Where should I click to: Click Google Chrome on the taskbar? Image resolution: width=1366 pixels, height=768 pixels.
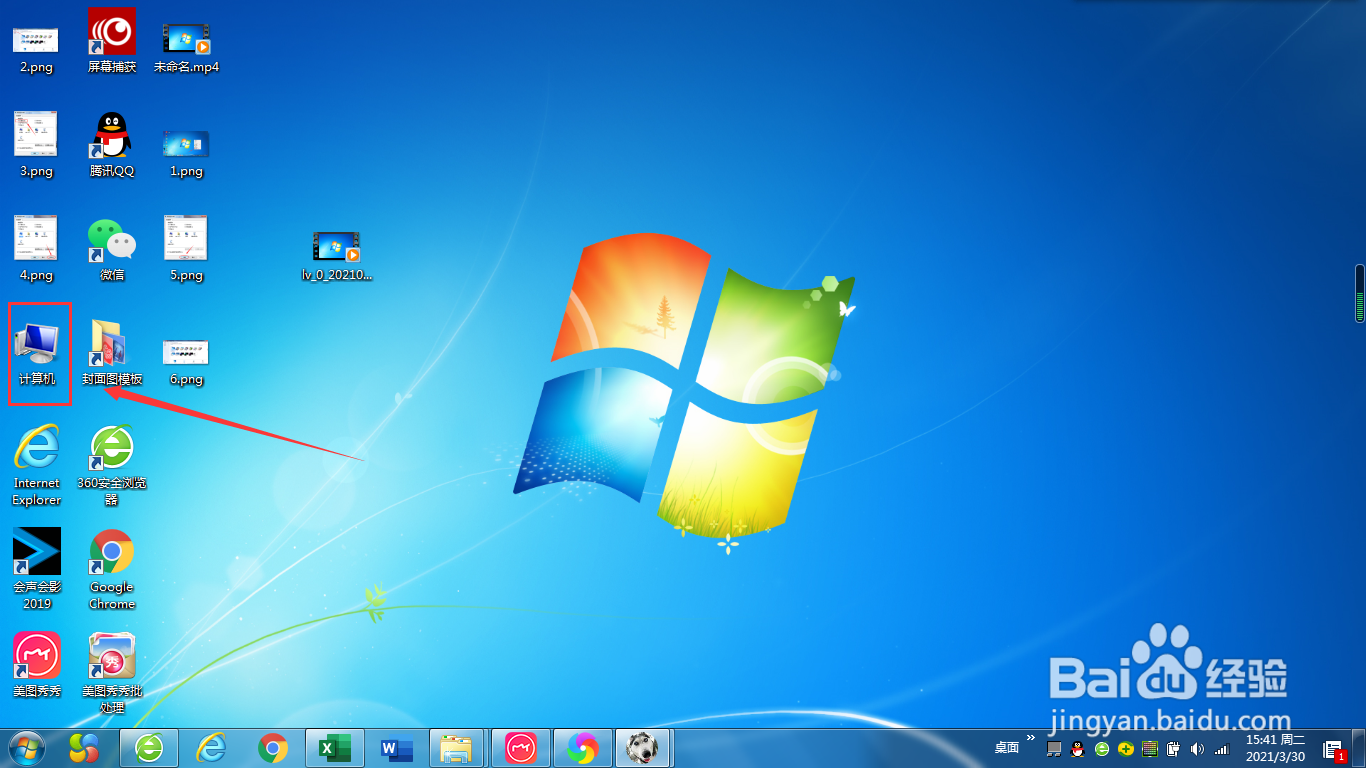[x=273, y=748]
